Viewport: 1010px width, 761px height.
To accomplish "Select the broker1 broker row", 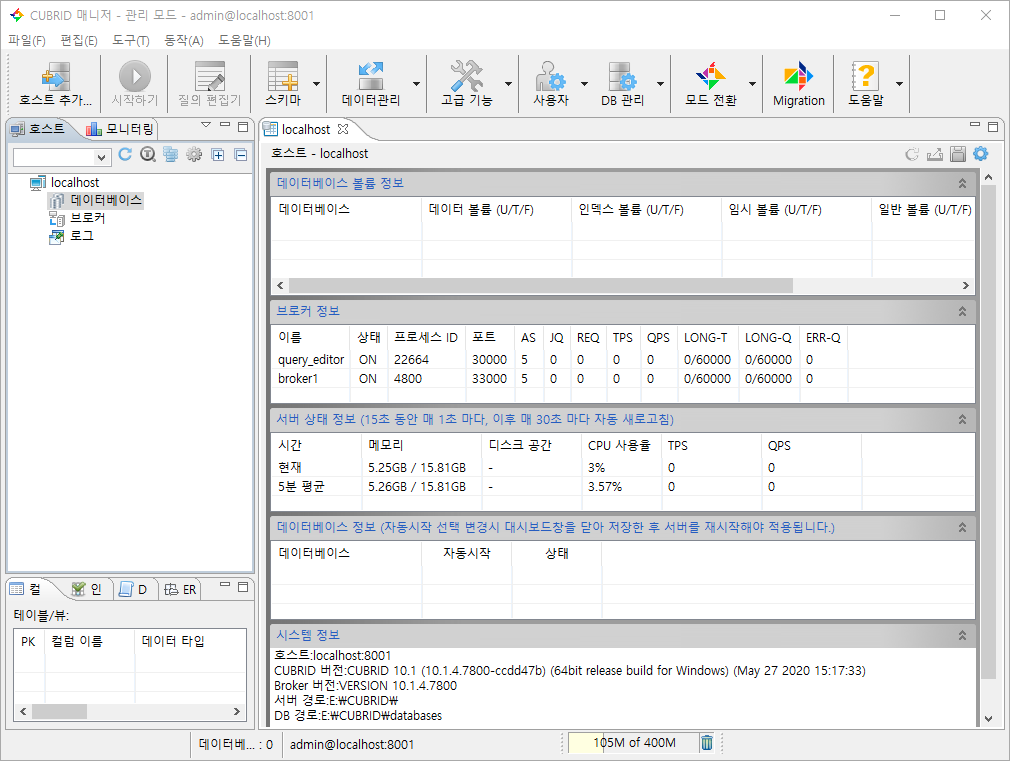I will [x=622, y=379].
